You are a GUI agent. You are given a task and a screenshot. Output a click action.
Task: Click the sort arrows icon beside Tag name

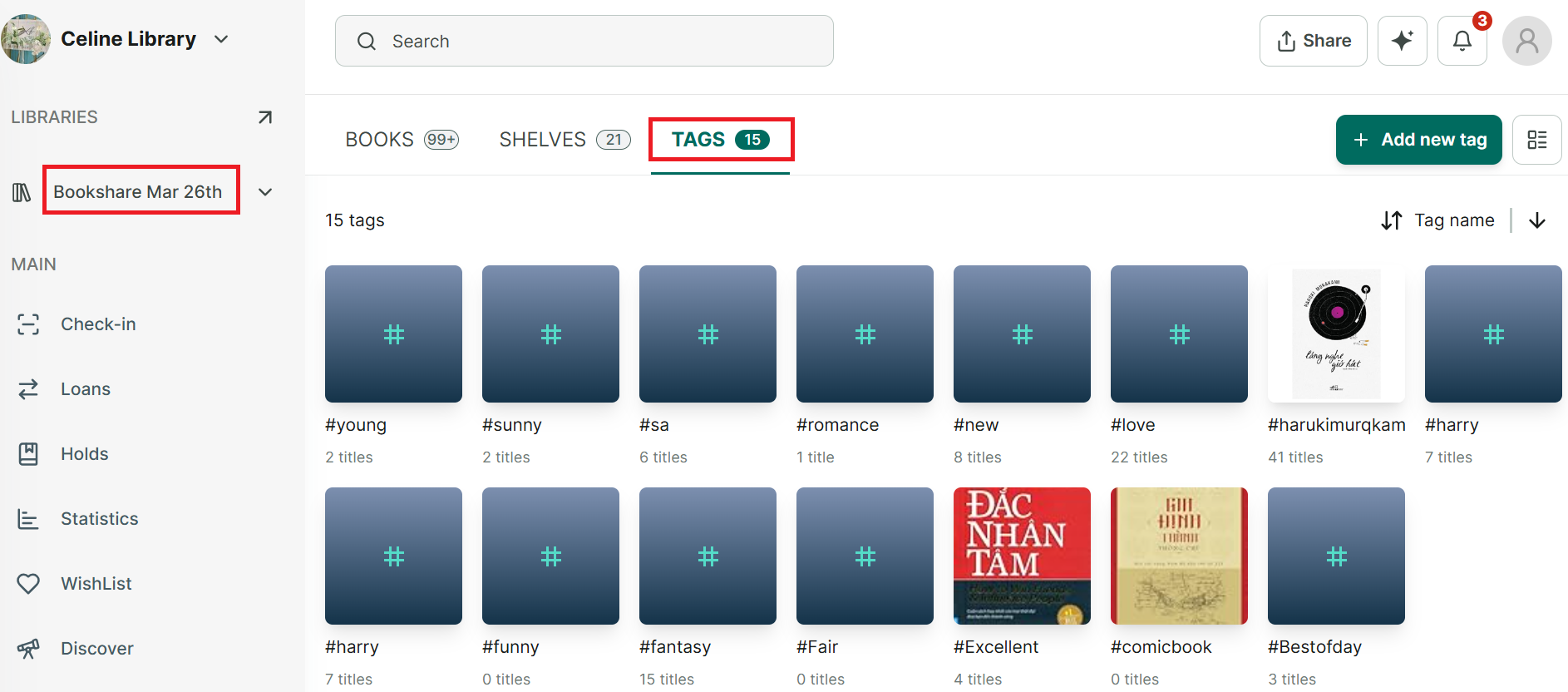click(1392, 220)
